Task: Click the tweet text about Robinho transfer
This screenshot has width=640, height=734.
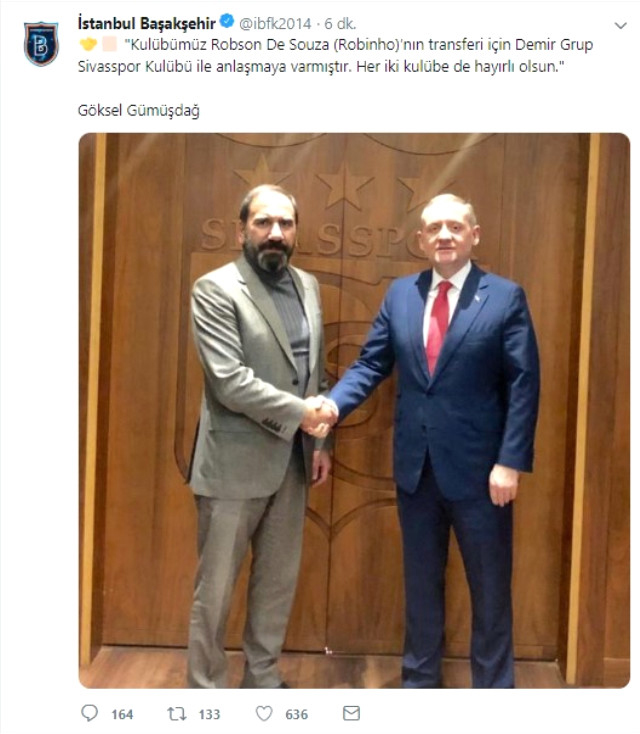Action: tap(335, 55)
